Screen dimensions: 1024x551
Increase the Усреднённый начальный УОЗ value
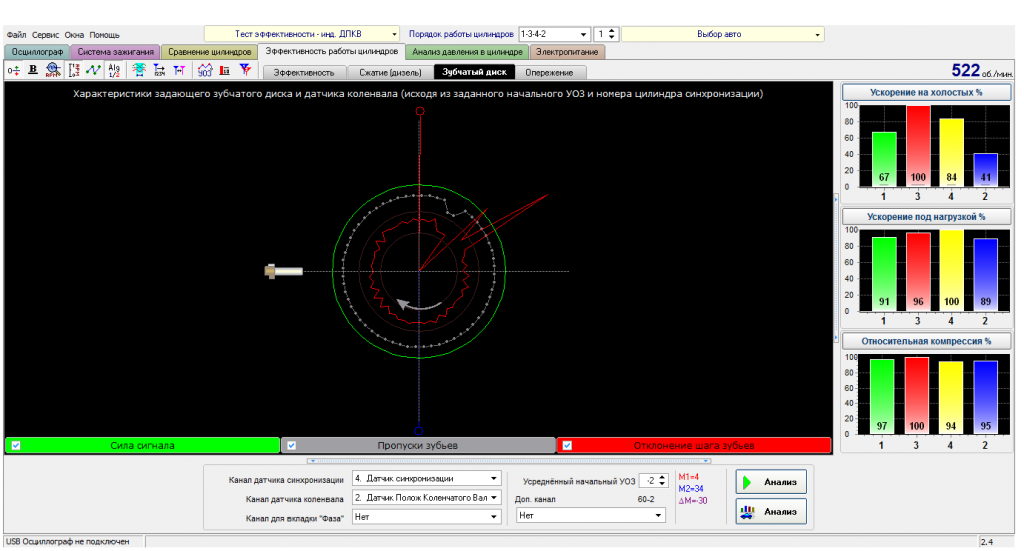(x=662, y=477)
